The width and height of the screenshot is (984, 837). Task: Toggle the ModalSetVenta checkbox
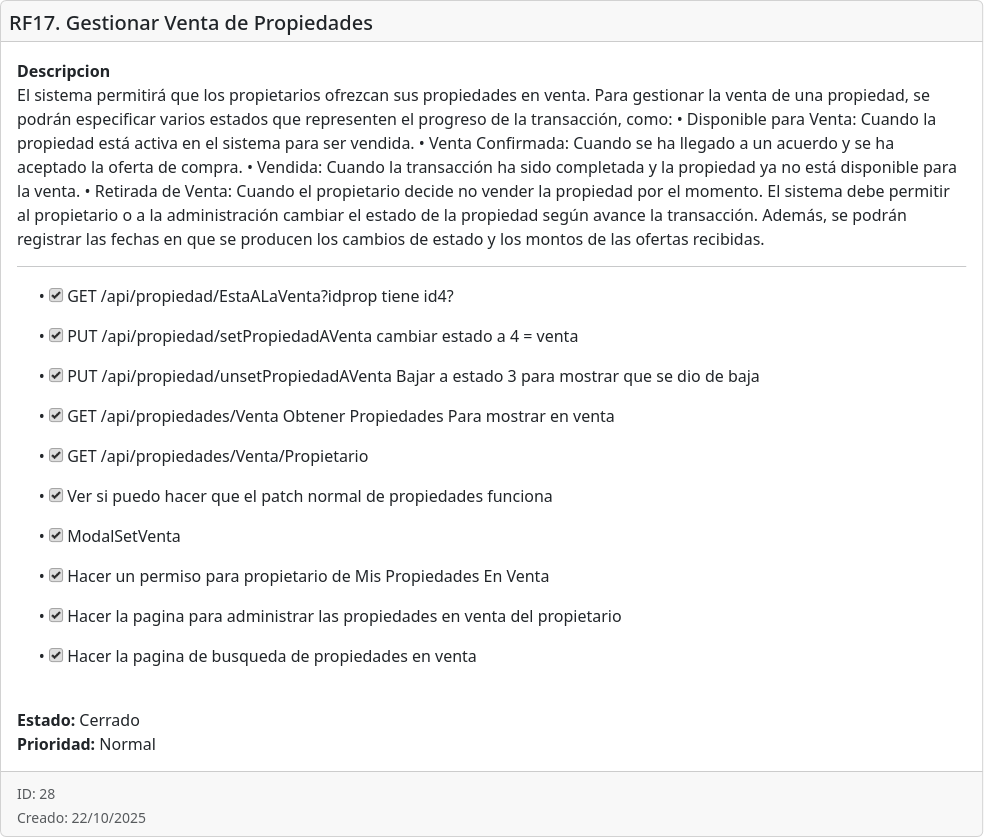tap(56, 536)
